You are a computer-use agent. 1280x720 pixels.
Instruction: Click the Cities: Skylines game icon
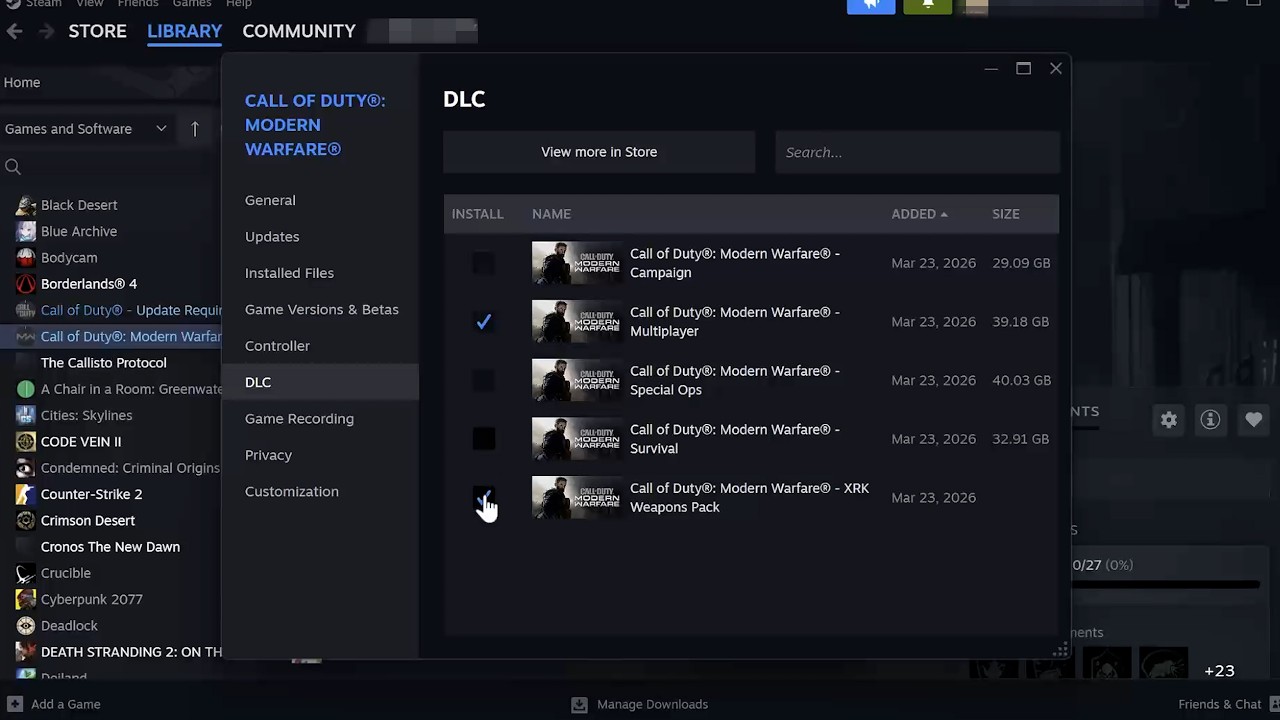(x=26, y=415)
